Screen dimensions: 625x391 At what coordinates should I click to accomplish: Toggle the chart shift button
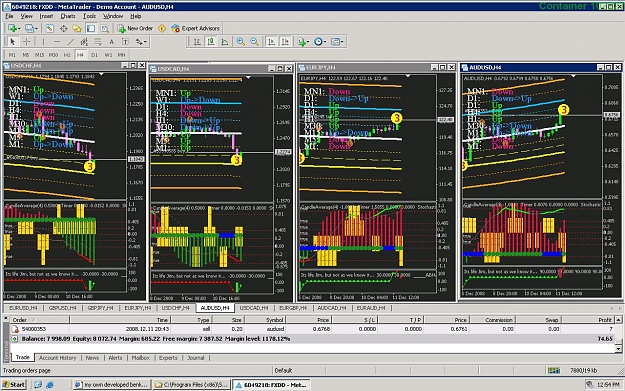click(285, 41)
